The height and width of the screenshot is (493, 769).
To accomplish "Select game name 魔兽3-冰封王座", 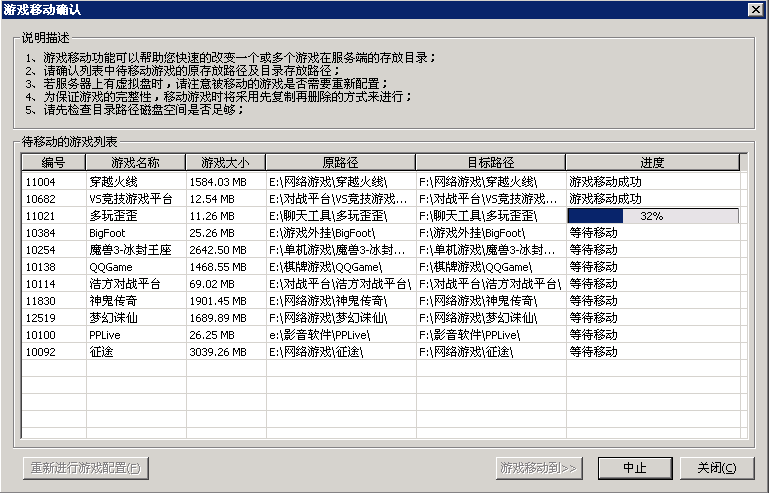I will [130, 250].
